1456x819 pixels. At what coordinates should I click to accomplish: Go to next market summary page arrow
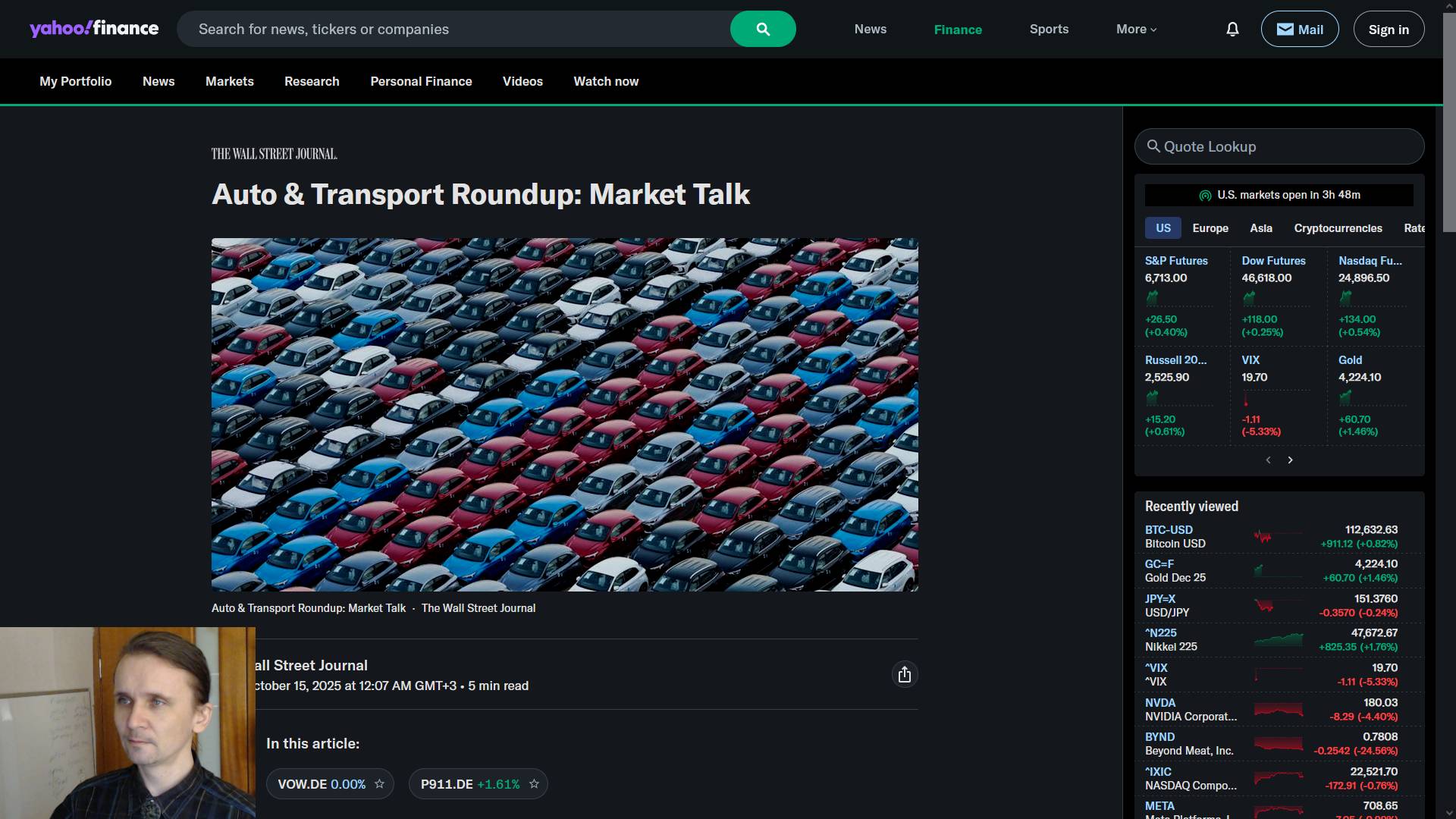pos(1290,460)
